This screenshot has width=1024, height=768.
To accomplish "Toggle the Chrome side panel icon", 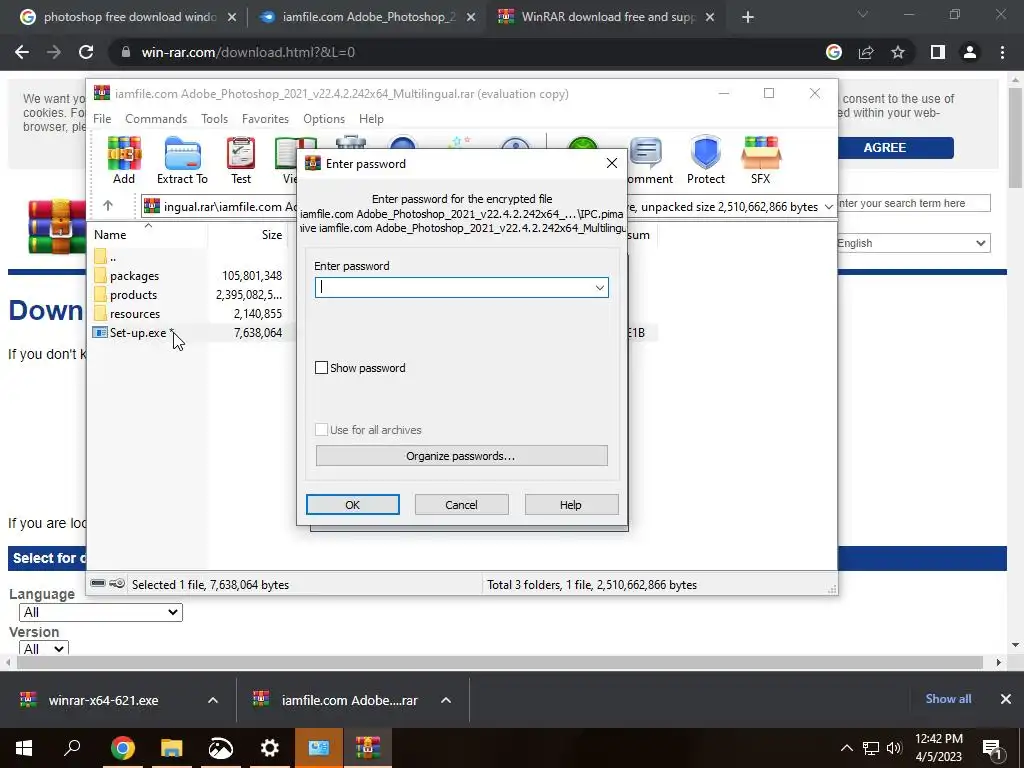I will pyautogui.click(x=938, y=52).
